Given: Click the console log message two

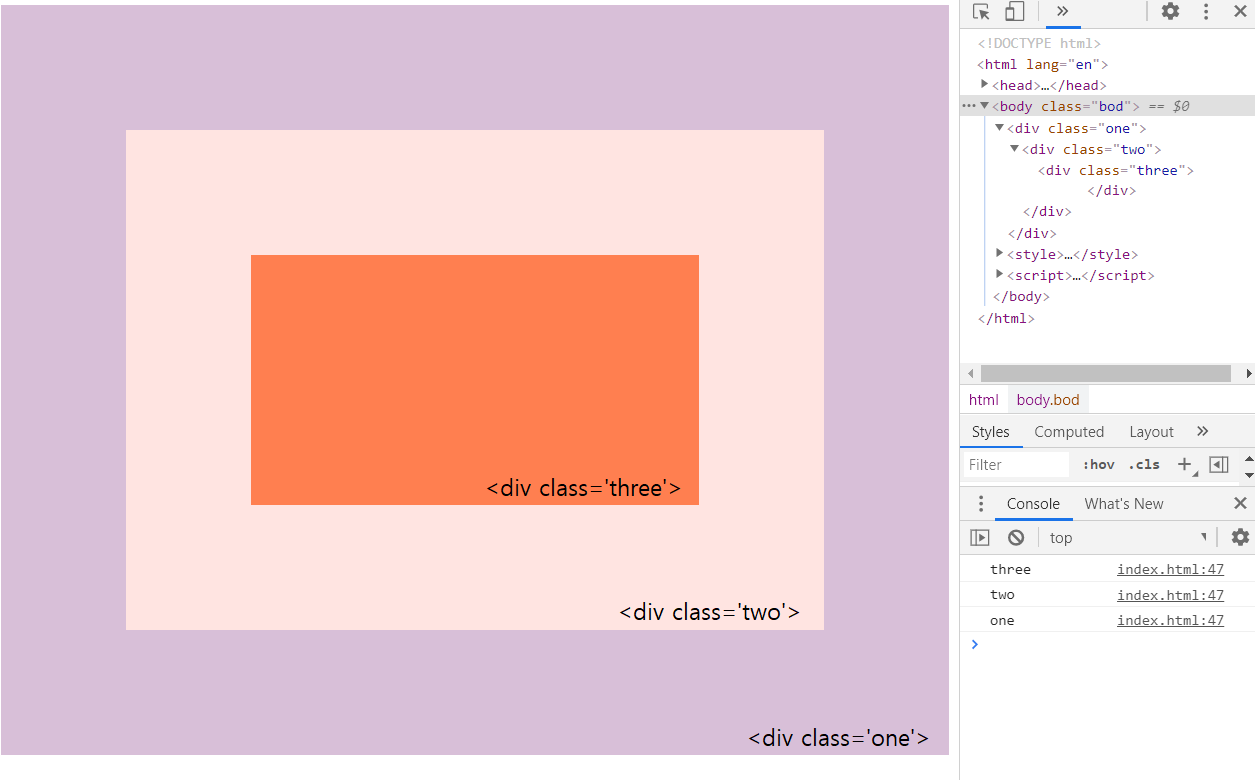Looking at the screenshot, I should coord(1002,595).
